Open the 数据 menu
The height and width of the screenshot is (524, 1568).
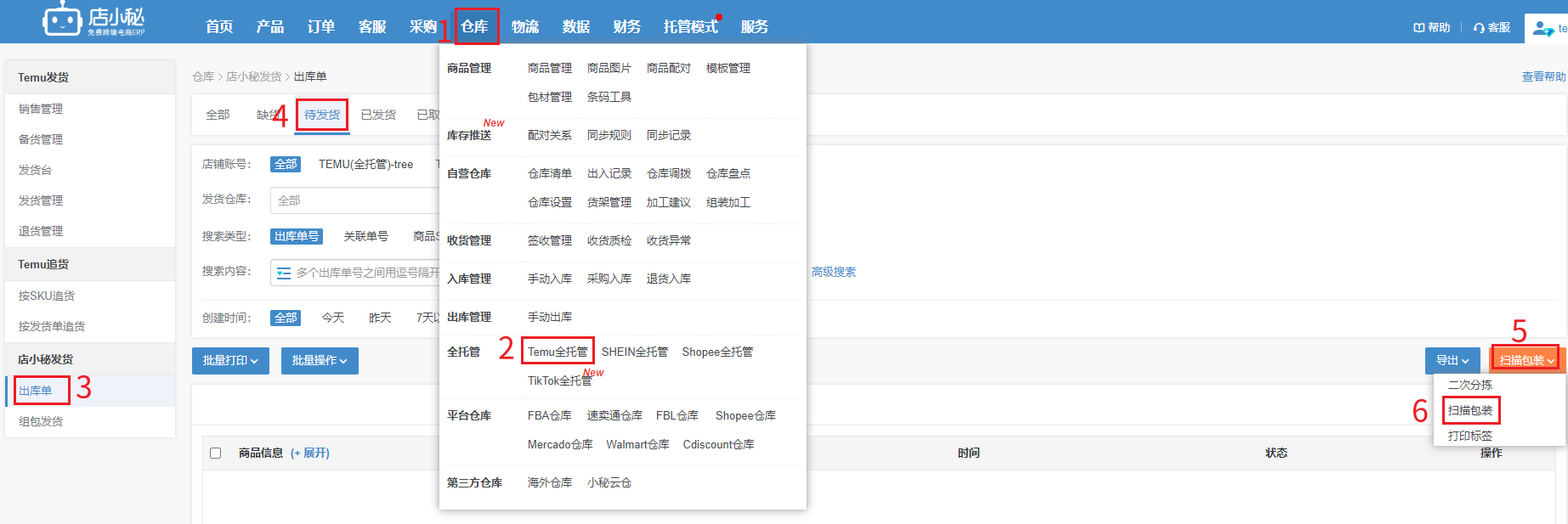[576, 27]
